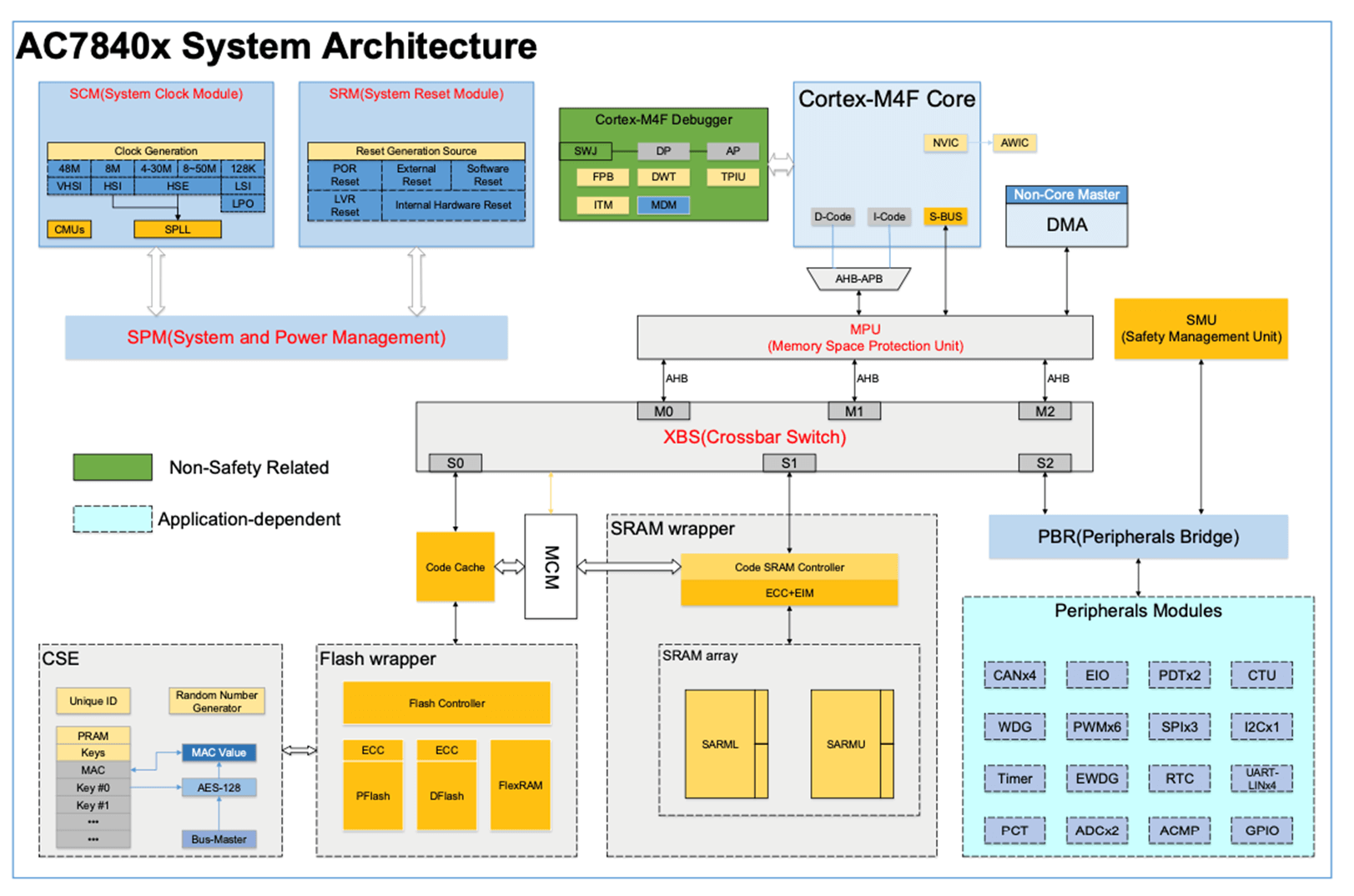Select the CANx4 peripheral module
Screen dimensions: 1354x896
coord(1014,675)
